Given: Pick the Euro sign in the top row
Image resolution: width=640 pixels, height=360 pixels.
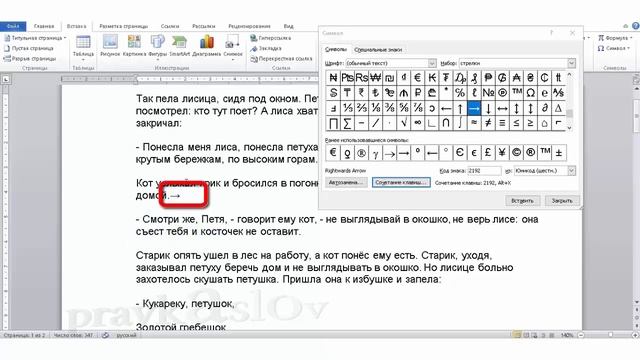Looking at the screenshot, I should tap(418, 78).
